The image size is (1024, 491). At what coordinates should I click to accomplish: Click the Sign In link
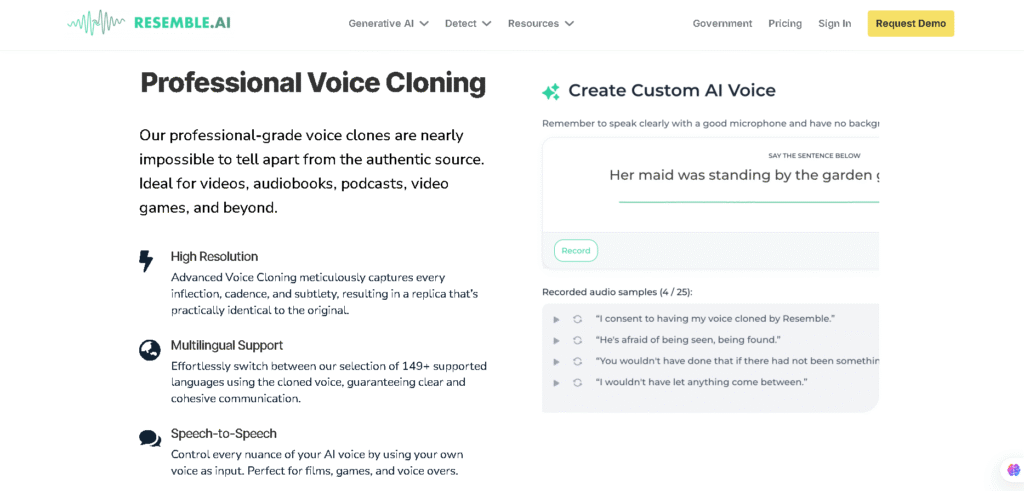pyautogui.click(x=834, y=23)
